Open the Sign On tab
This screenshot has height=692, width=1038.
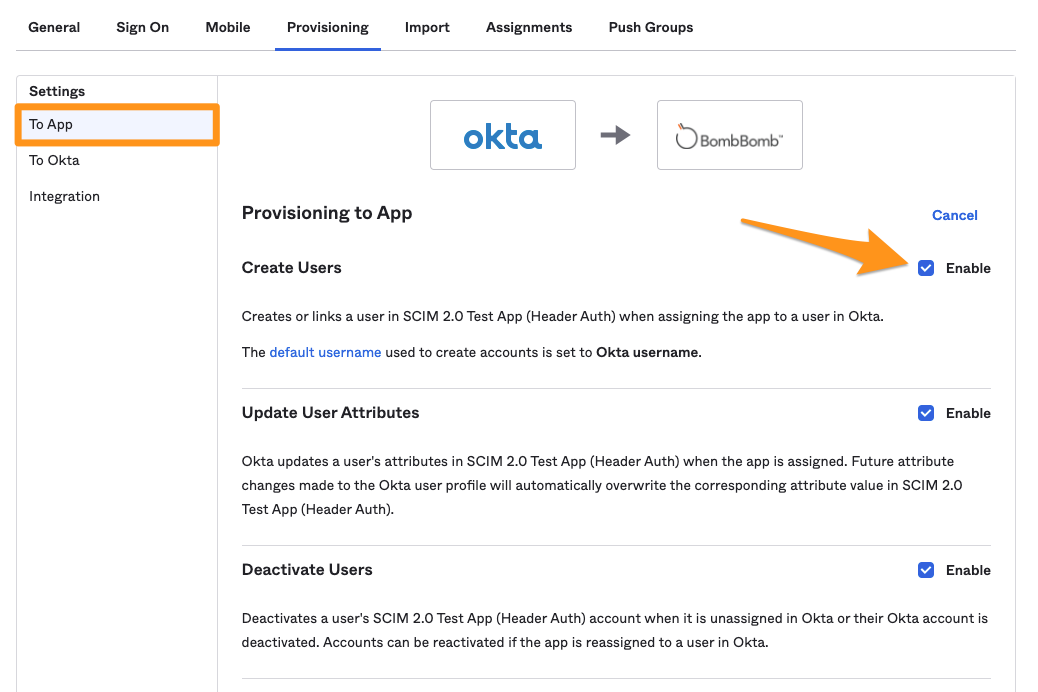[x=142, y=27]
